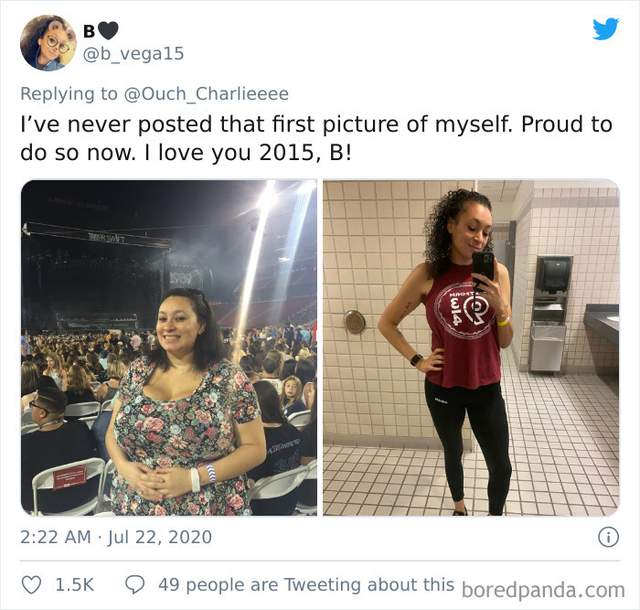
Task: Click the "Replying to" label text
Action: click(70, 94)
